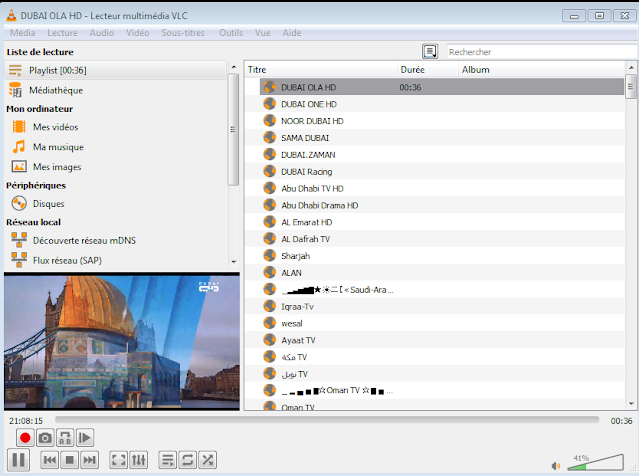Toggle the playlist view button
Viewport: 639px width, 476px height.
[167, 460]
